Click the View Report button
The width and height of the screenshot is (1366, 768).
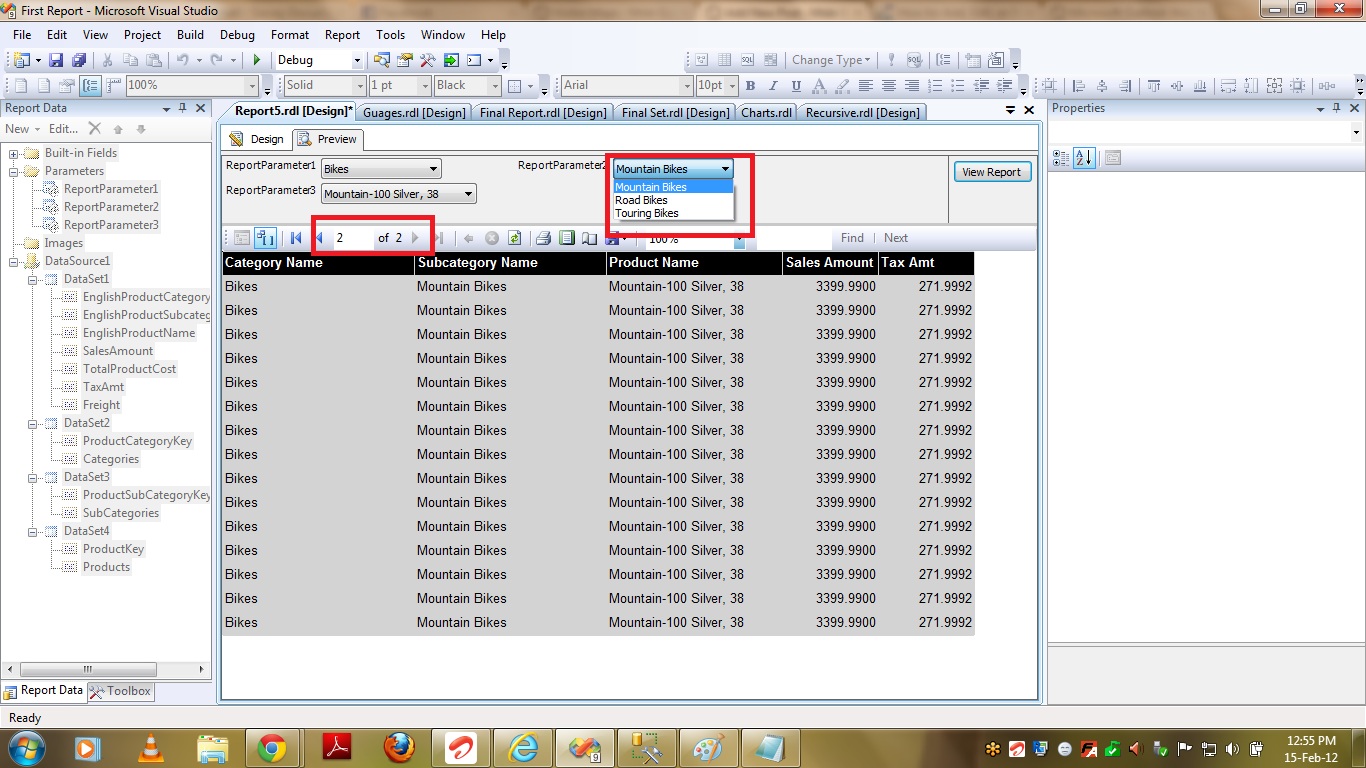[x=990, y=172]
